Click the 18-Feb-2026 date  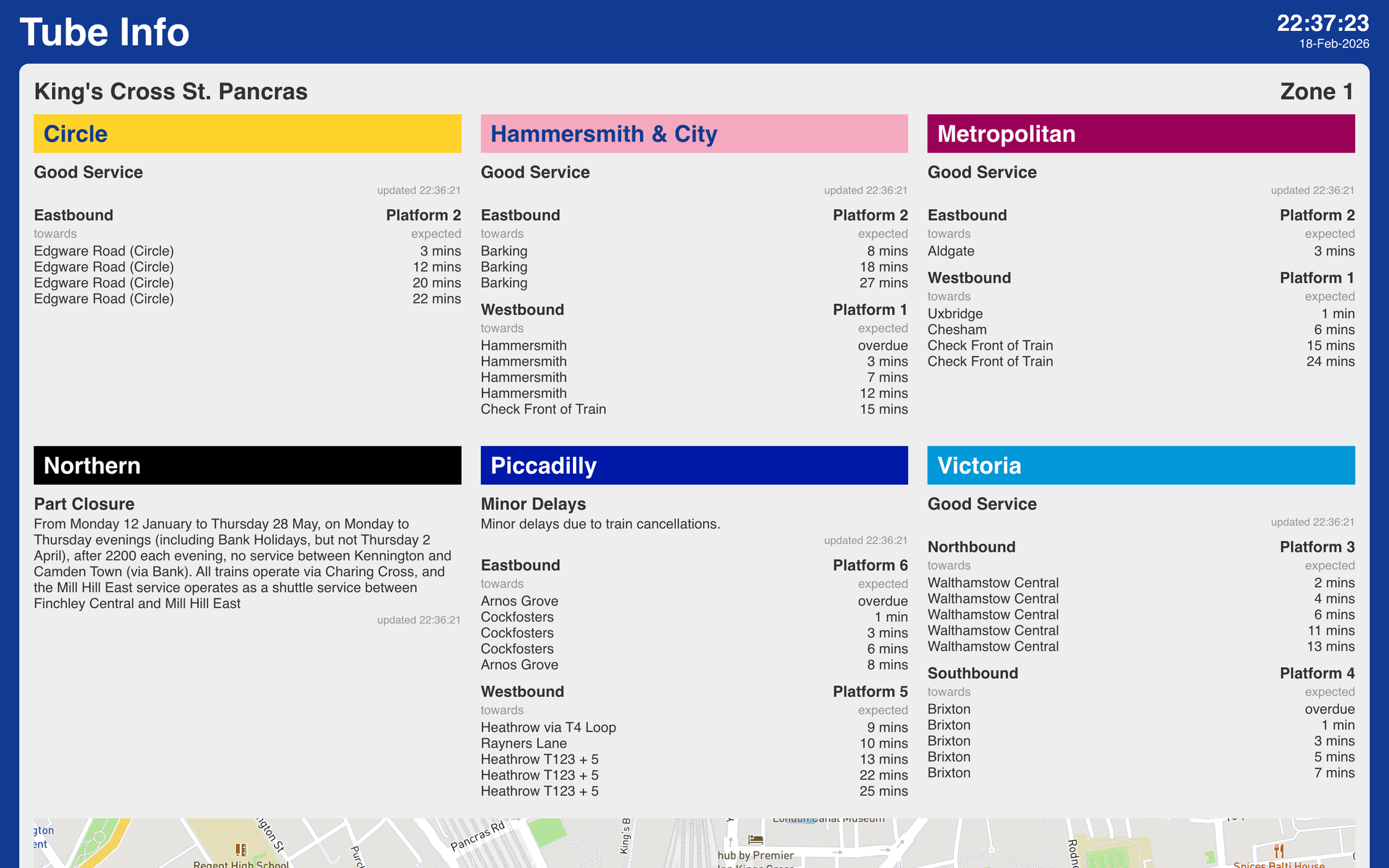pos(1334,44)
